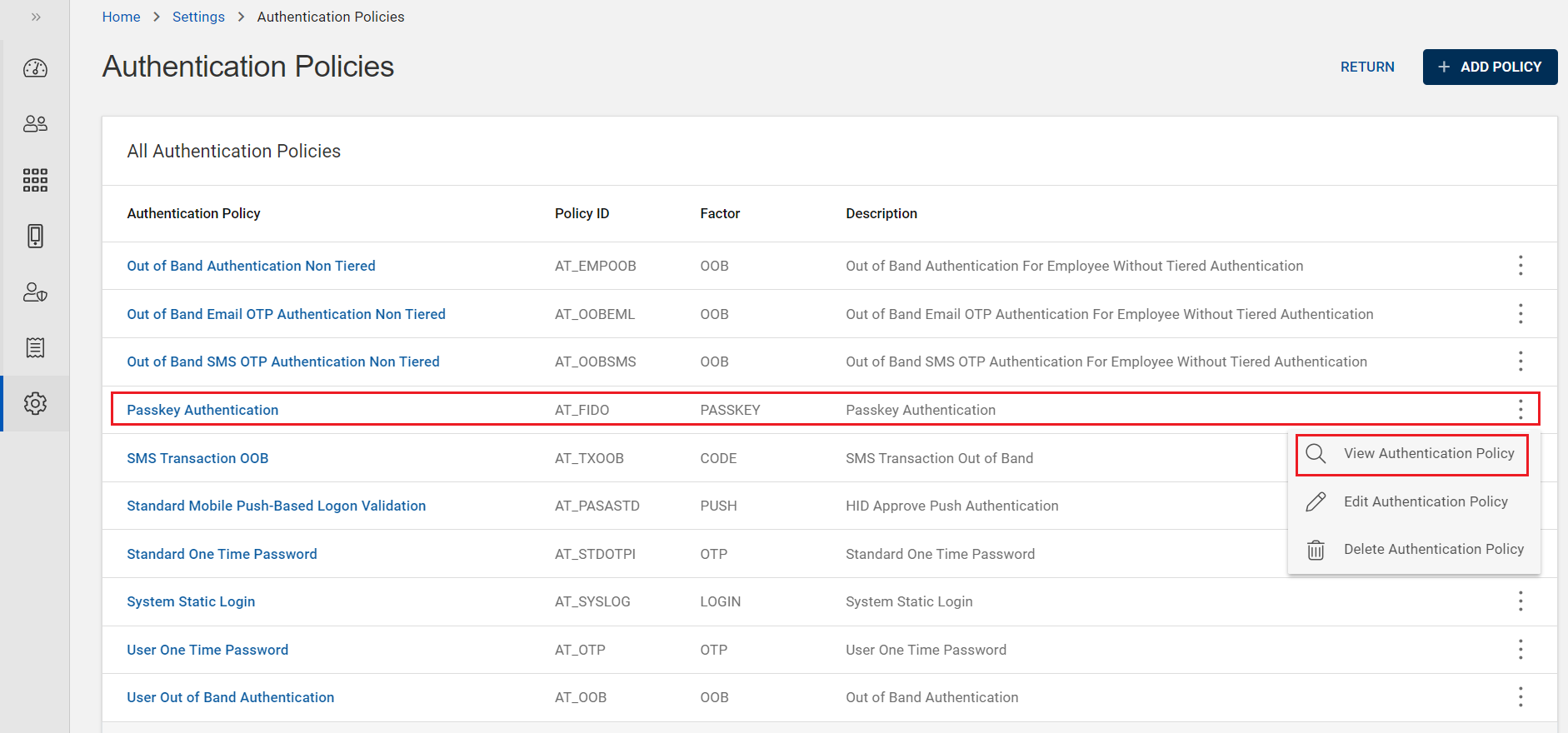Click the settings gear icon in sidebar
This screenshot has height=733, width=1568.
coord(35,404)
